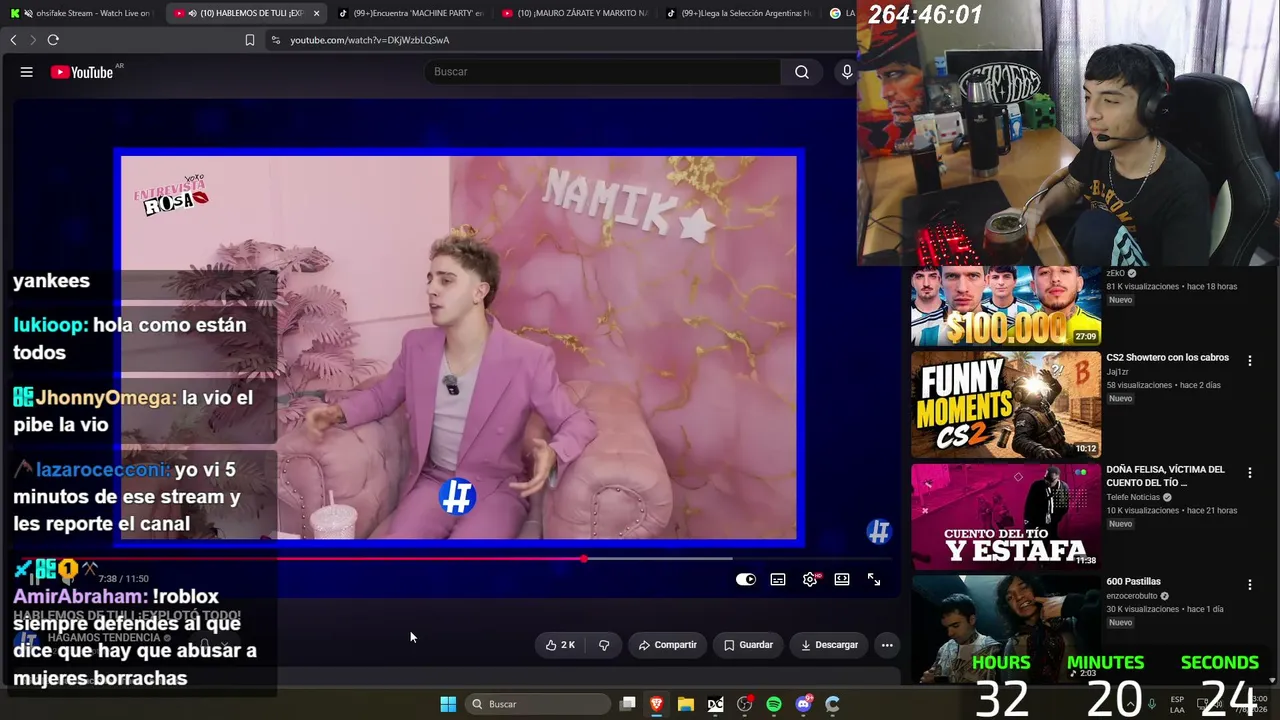Click the Windows taskbar Buscar search box
The width and height of the screenshot is (1280, 720).
[x=538, y=704]
